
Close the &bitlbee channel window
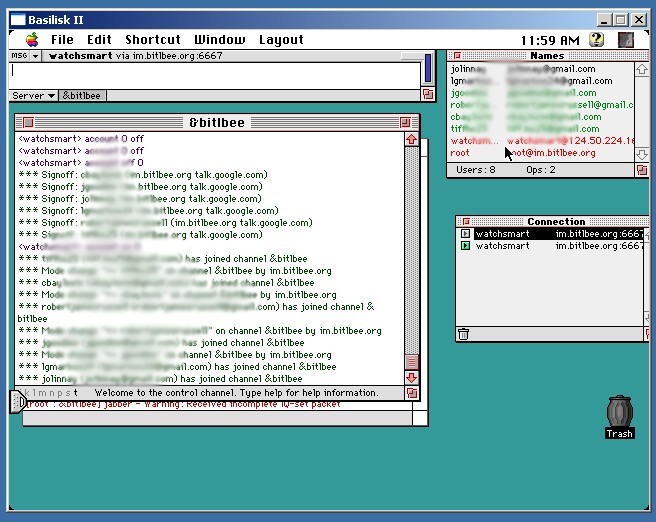[x=28, y=123]
